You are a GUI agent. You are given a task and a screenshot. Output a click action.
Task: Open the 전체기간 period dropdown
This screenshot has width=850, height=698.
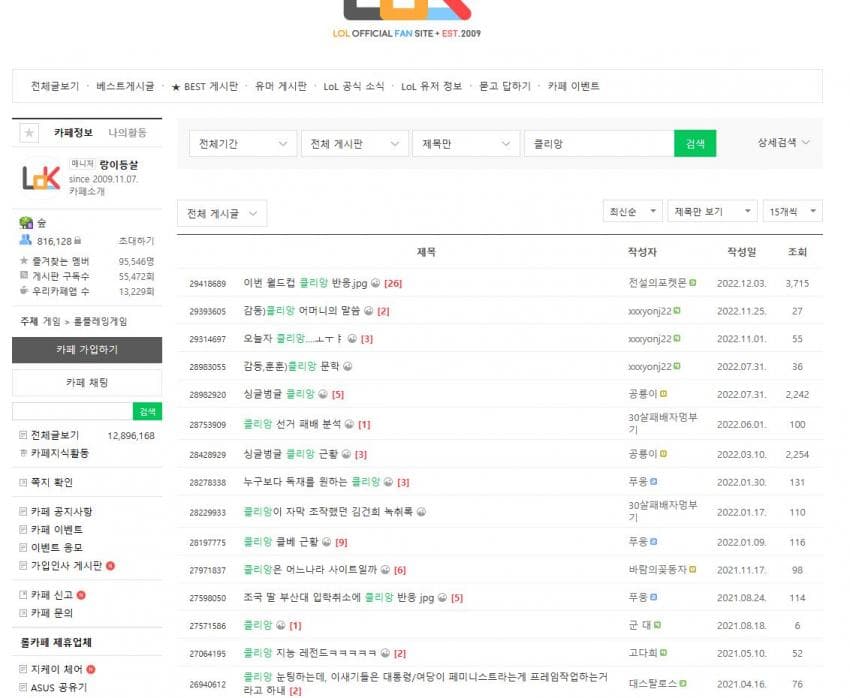point(243,144)
